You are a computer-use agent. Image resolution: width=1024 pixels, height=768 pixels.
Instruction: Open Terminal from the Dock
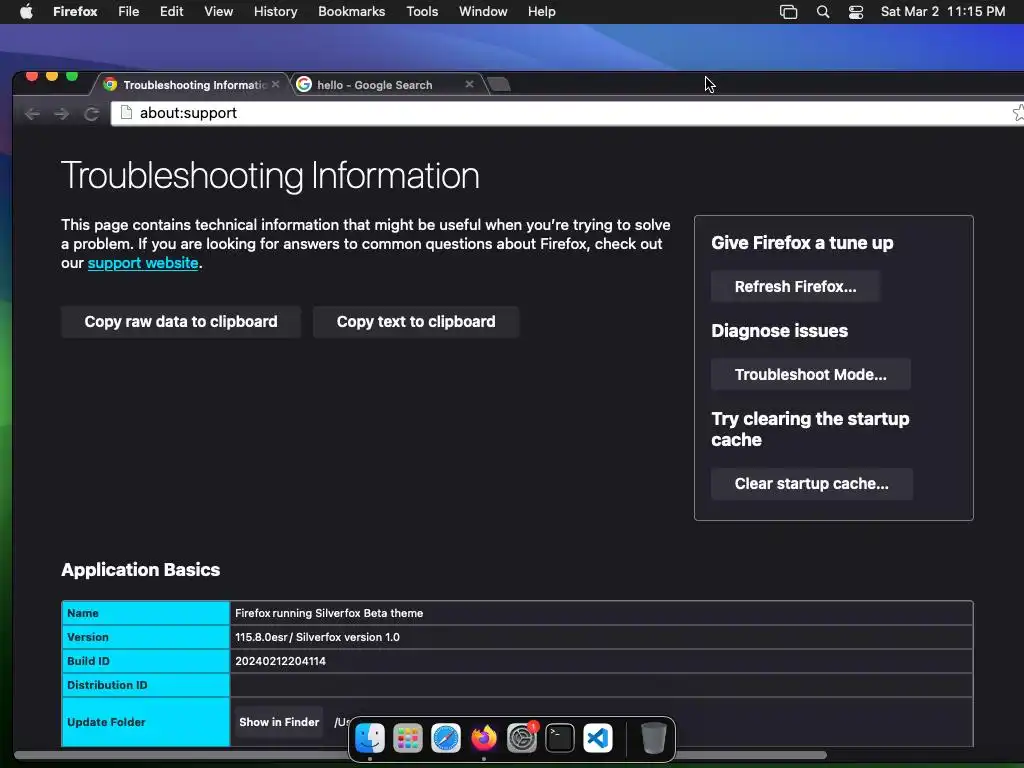click(x=560, y=739)
